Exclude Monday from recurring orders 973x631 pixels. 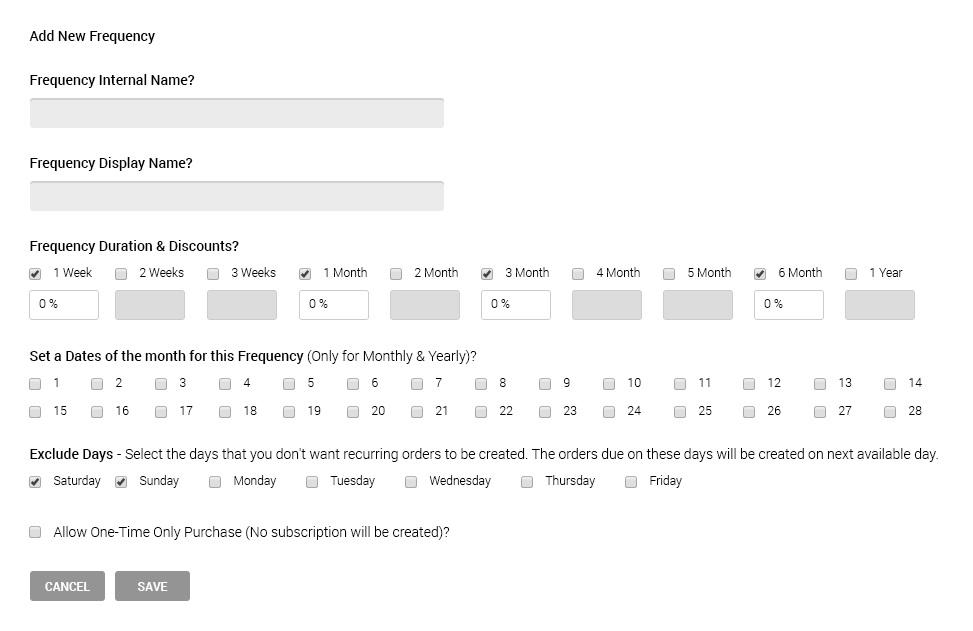215,481
